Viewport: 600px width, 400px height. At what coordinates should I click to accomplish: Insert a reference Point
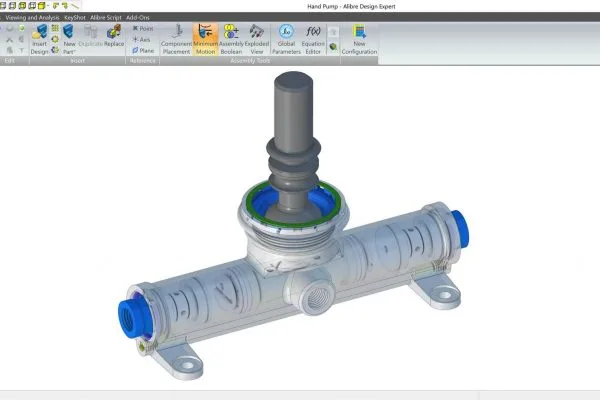[x=143, y=28]
